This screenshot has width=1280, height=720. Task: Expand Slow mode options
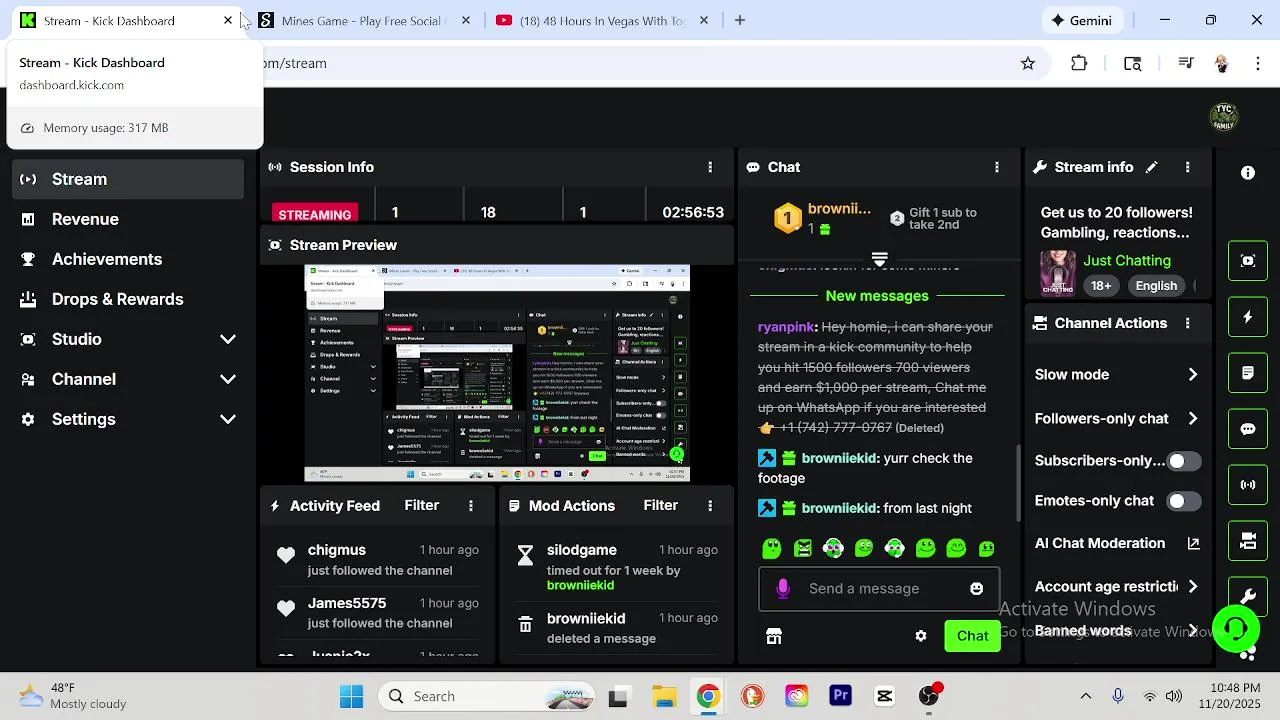coord(1192,374)
